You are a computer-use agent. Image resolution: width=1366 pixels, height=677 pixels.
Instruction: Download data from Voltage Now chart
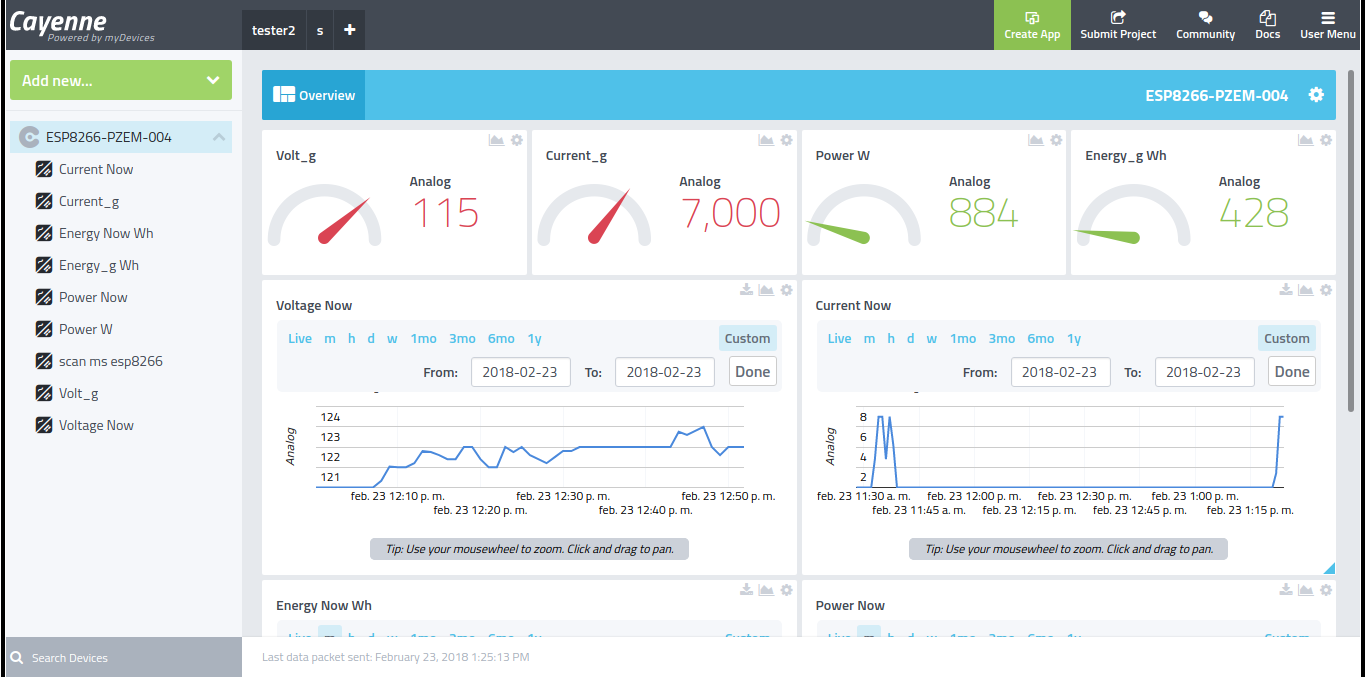[746, 290]
